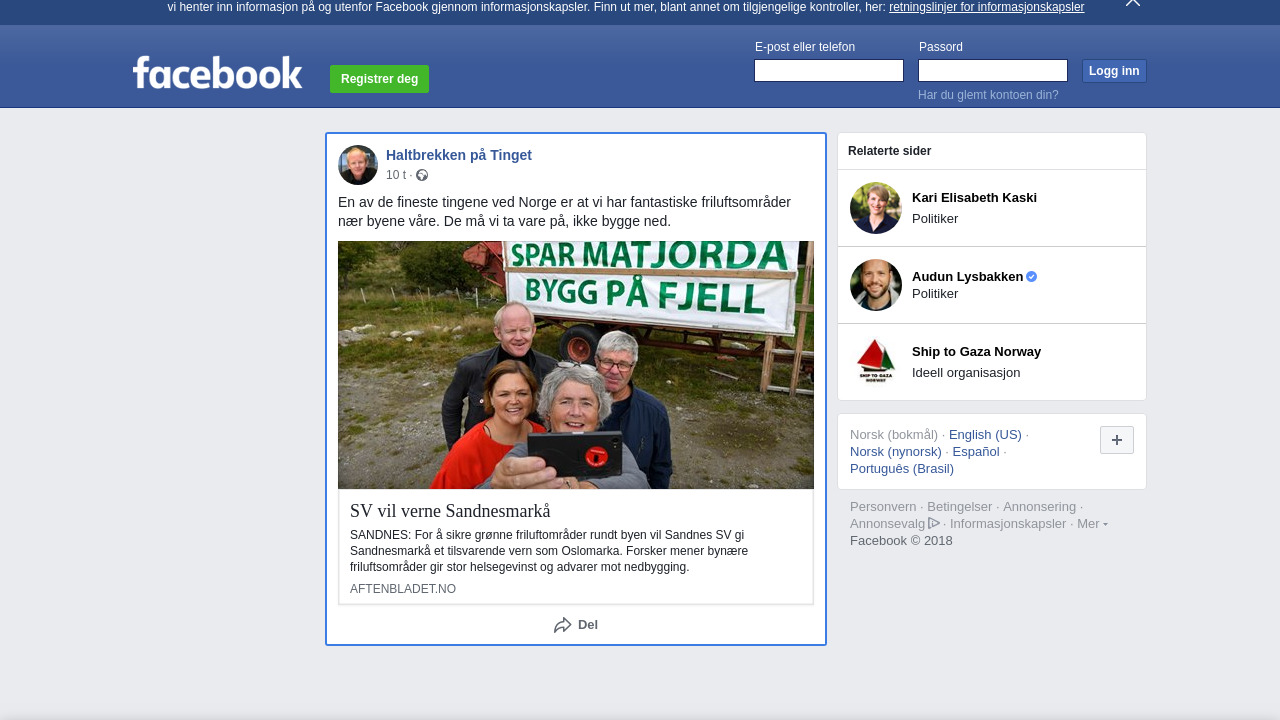Viewport: 1280px width, 720px height.
Task: Click the Logg inn button
Action: pyautogui.click(x=1114, y=71)
